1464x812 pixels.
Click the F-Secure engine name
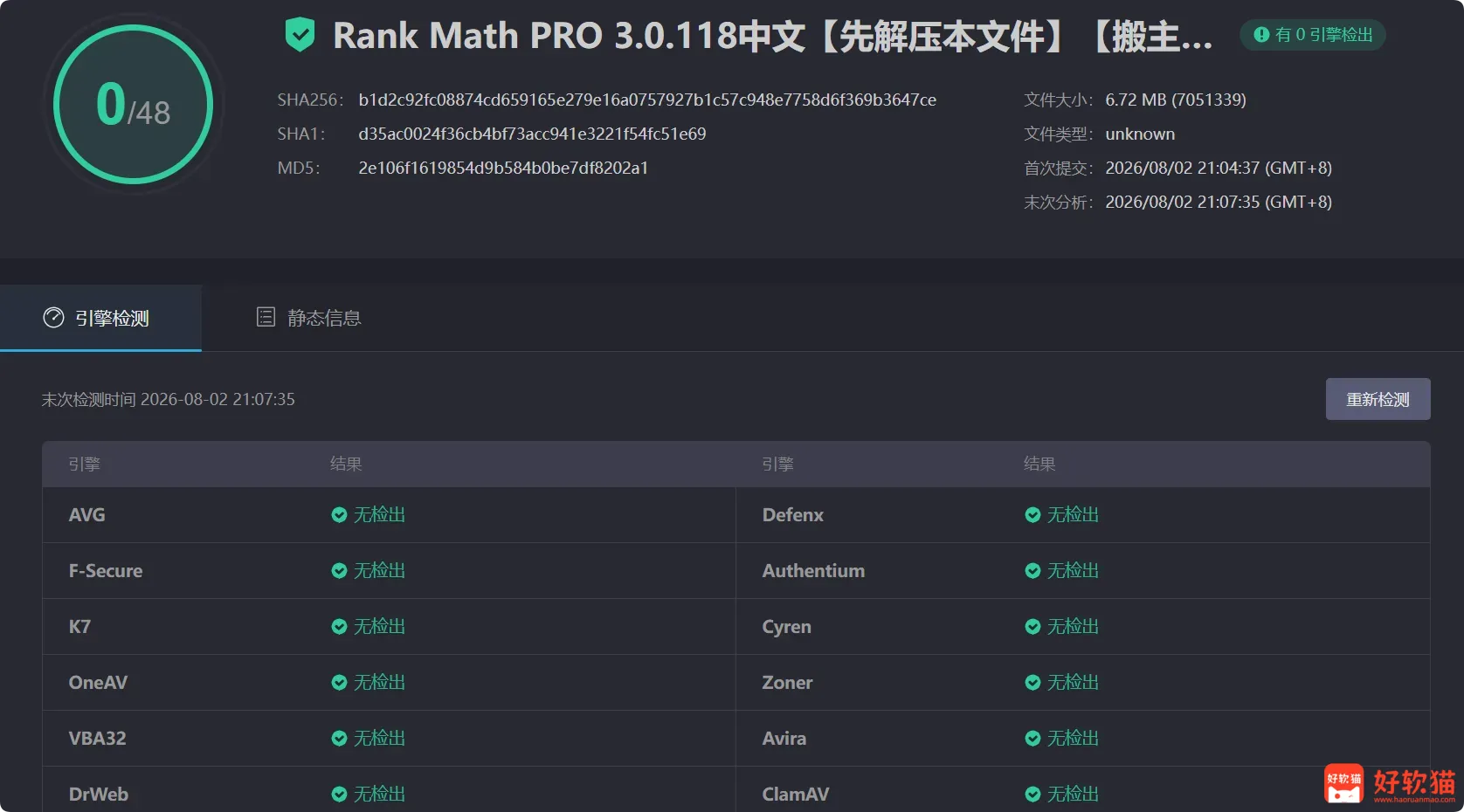pos(106,571)
